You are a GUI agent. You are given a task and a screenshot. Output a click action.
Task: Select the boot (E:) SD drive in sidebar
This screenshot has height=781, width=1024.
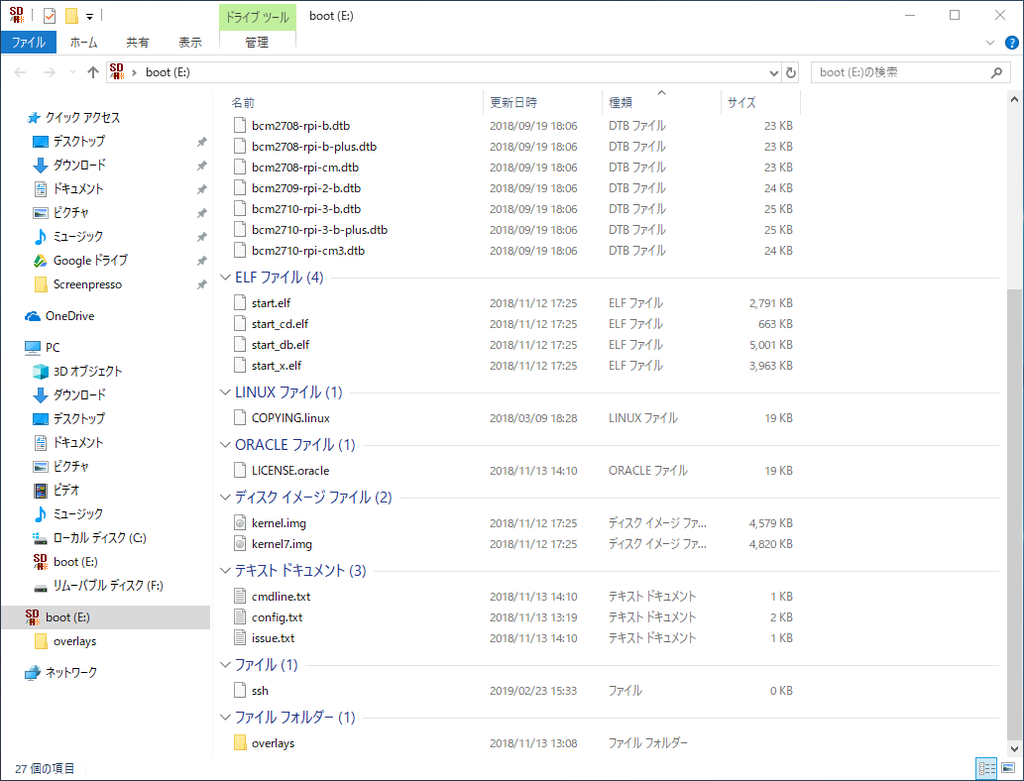(70, 617)
